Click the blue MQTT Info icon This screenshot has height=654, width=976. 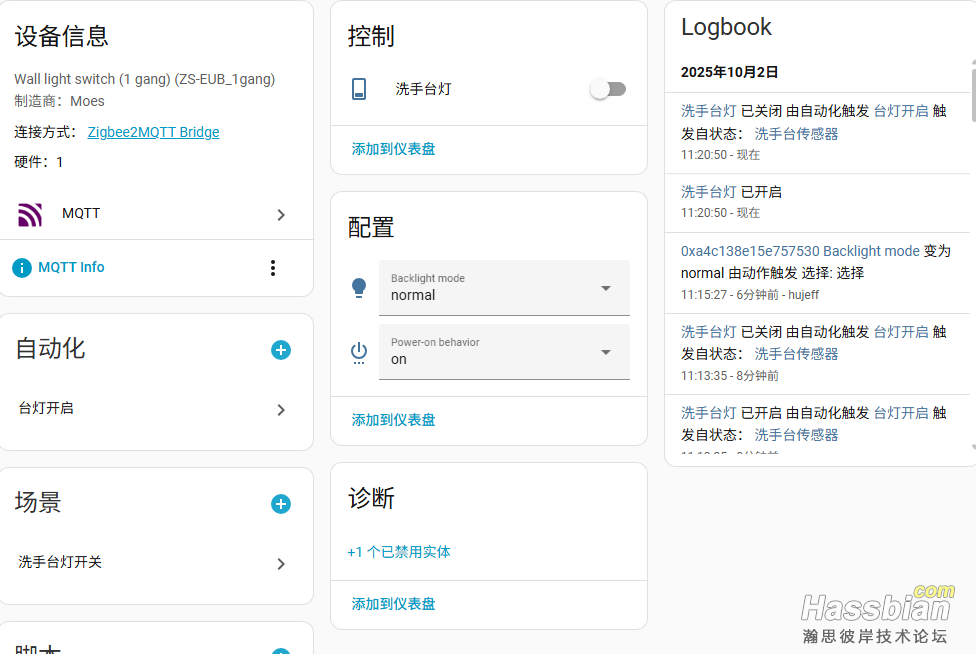[x=22, y=268]
